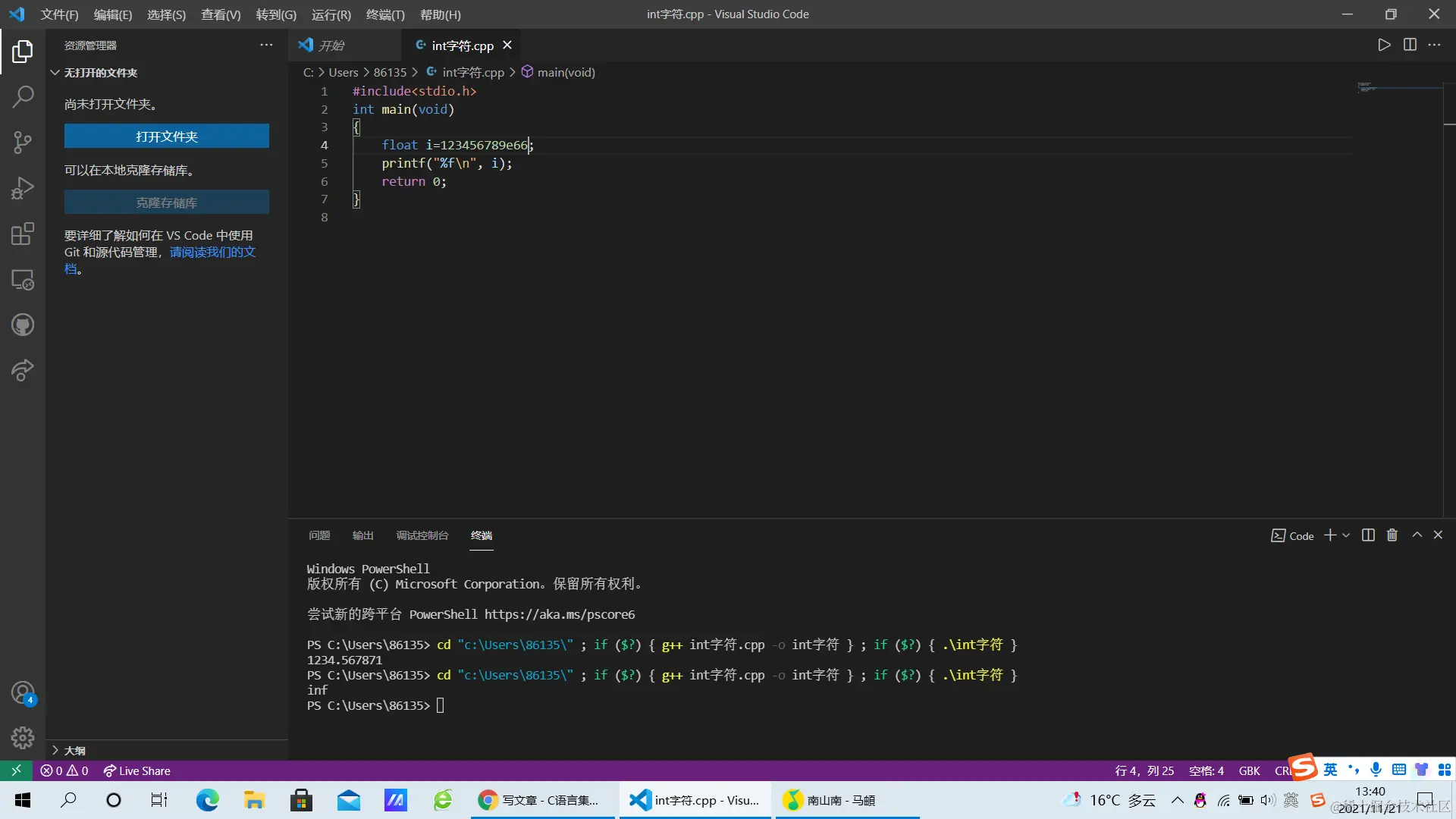
Task: Open Chrome window in Windows taskbar
Action: [x=542, y=800]
